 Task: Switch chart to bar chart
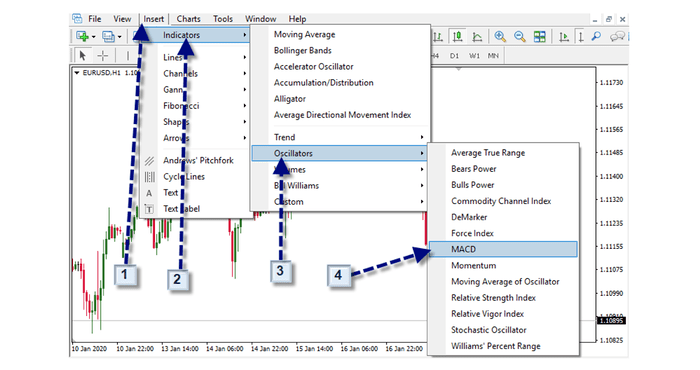click(x=438, y=36)
